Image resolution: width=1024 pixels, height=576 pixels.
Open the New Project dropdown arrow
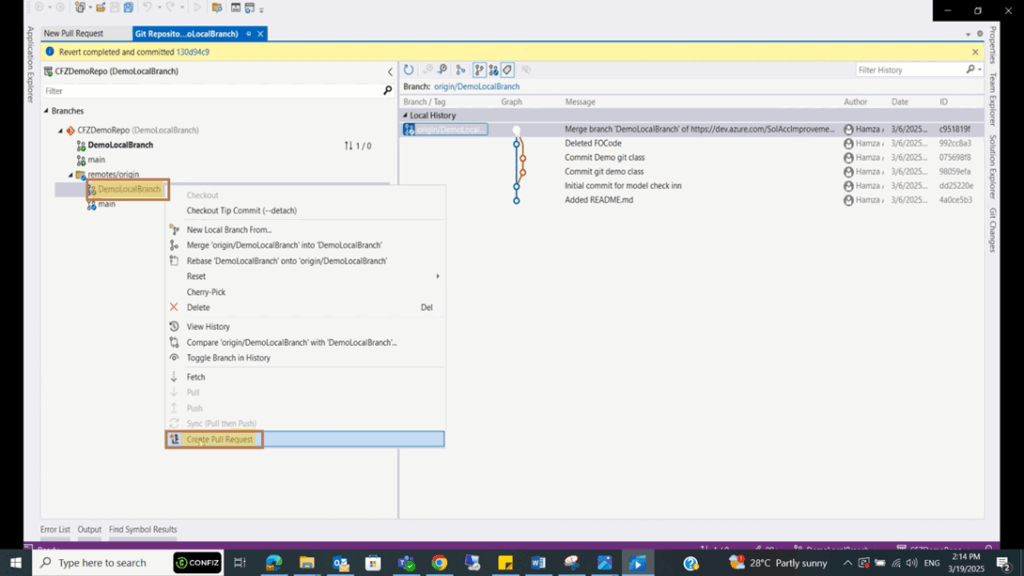coord(89,8)
